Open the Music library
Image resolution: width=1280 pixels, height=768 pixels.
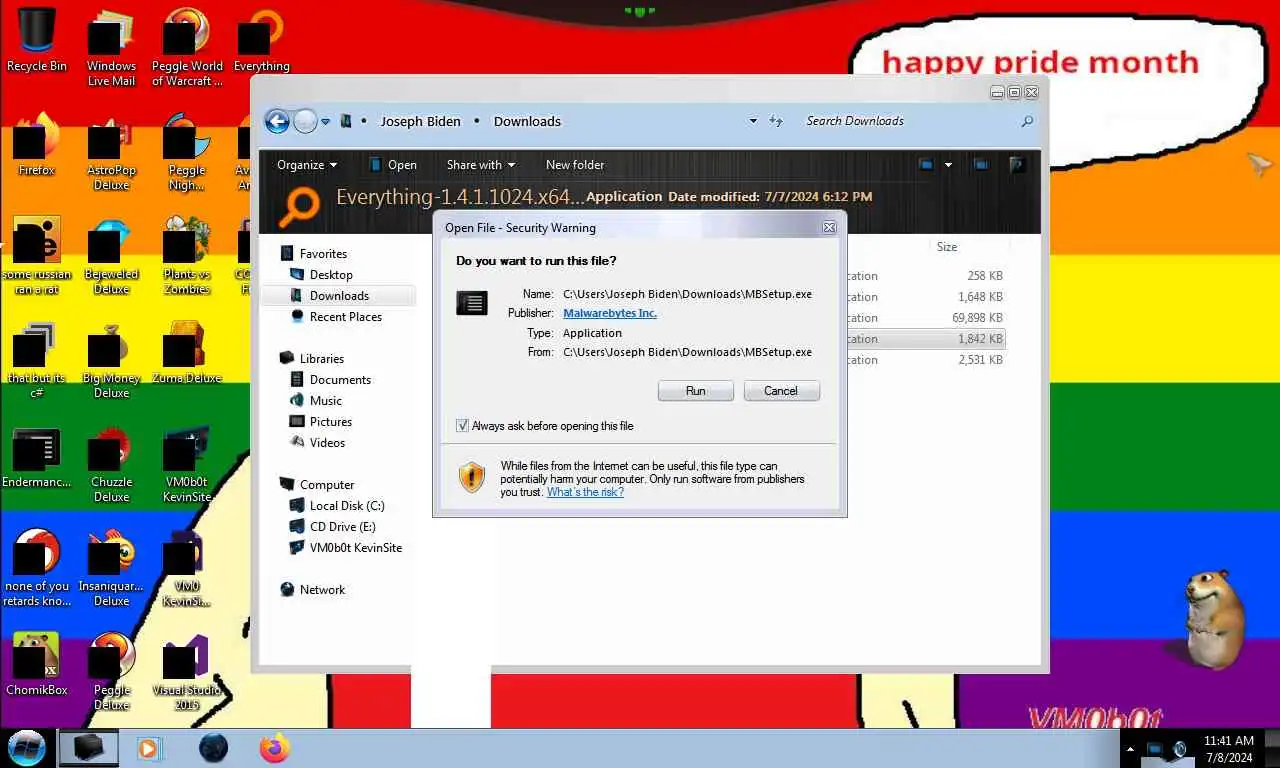(x=326, y=401)
